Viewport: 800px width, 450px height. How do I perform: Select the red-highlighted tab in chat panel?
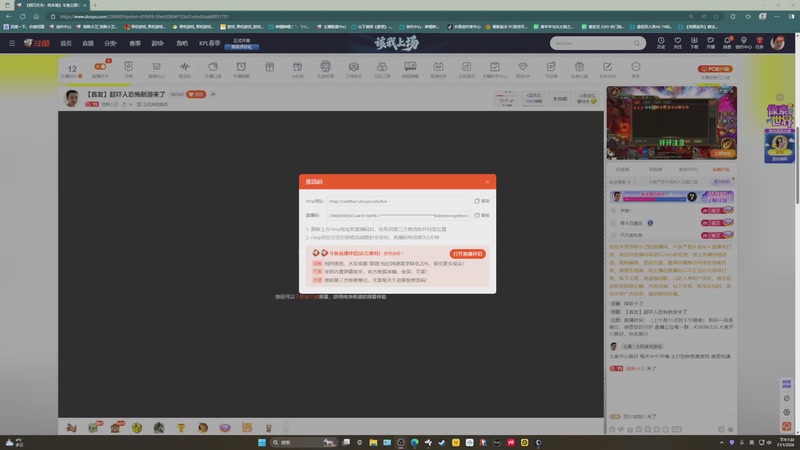pos(721,169)
